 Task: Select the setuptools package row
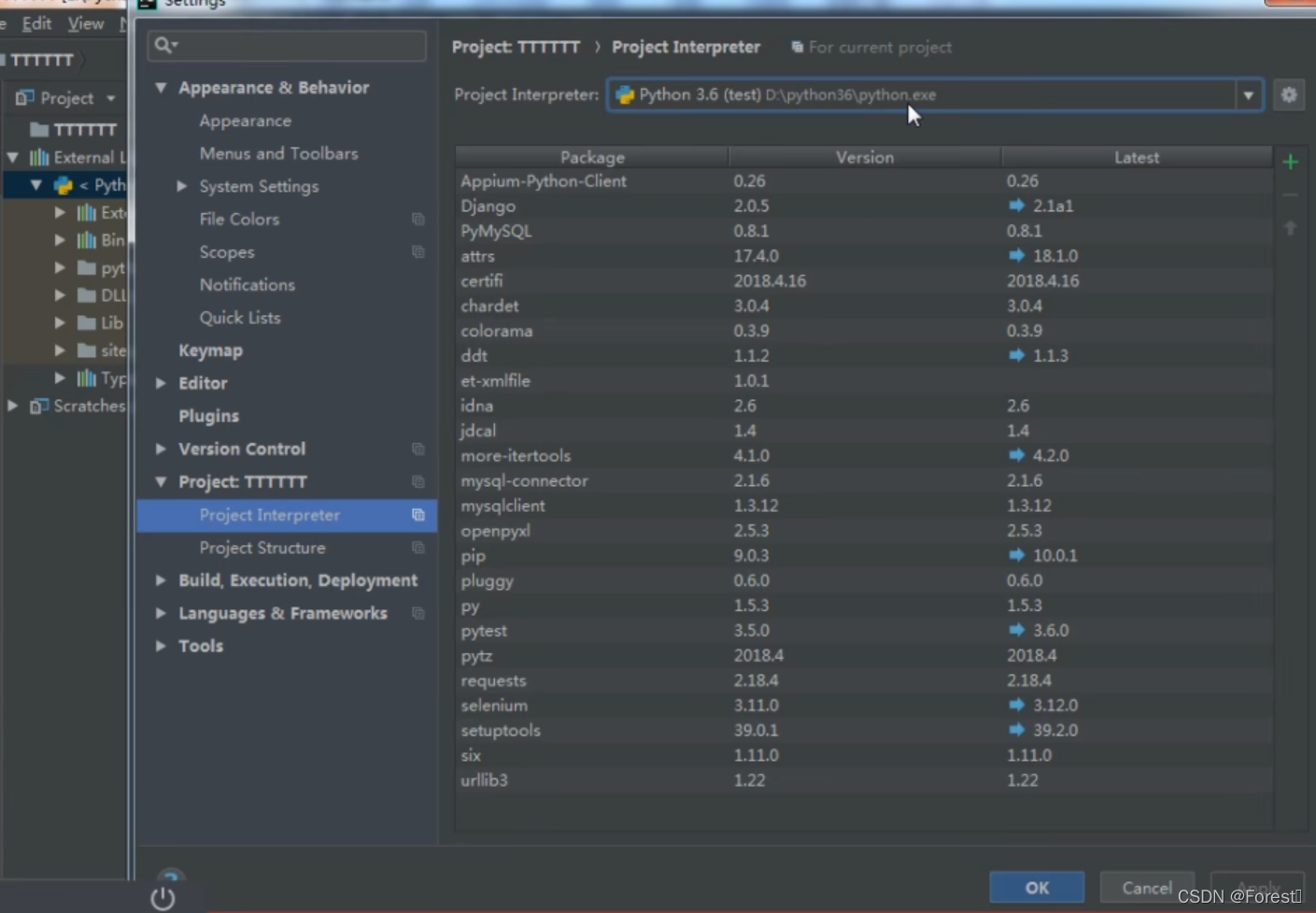click(864, 730)
